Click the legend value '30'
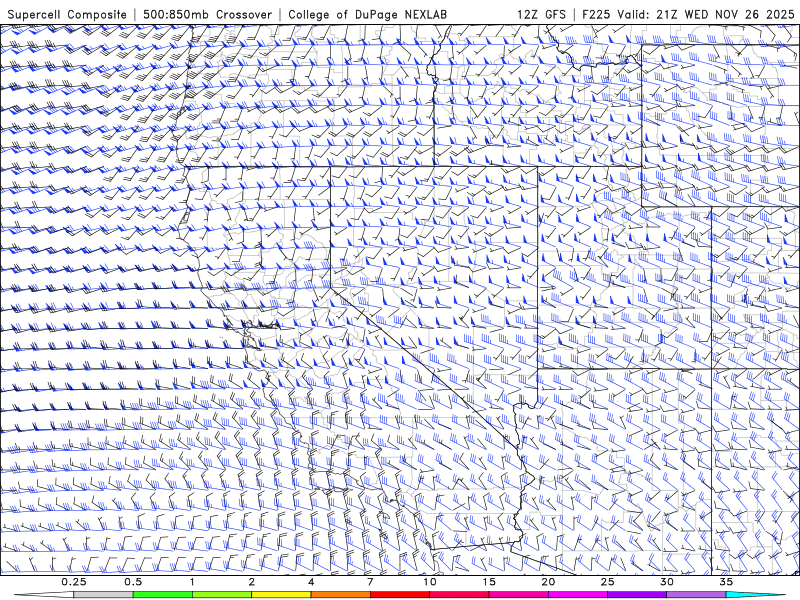Viewport: 800px width, 600px height. 666,582
